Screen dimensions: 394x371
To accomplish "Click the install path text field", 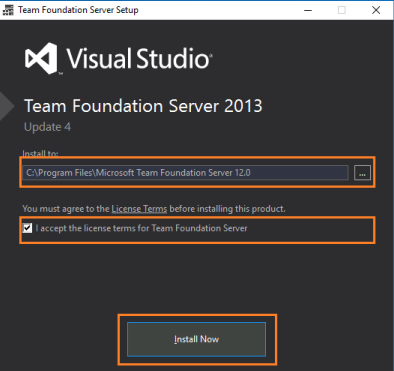I will 186,173.
